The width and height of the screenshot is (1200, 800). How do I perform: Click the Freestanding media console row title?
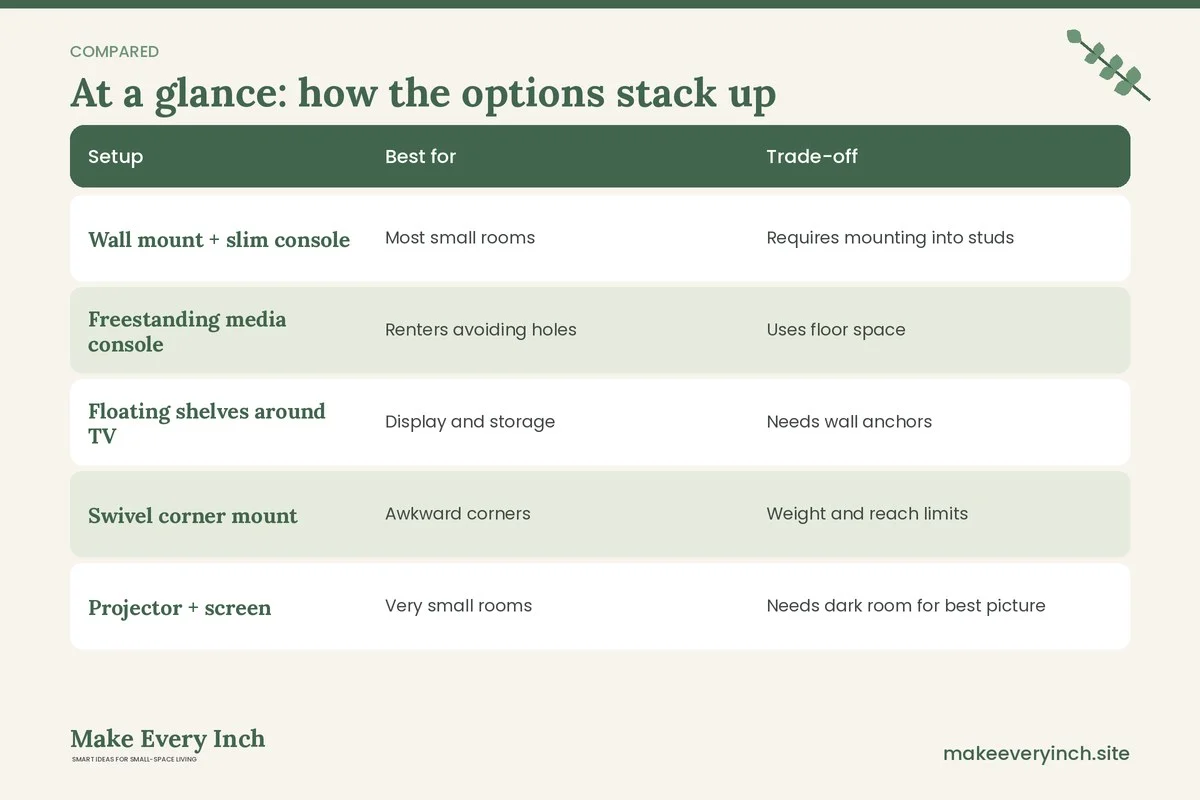(x=187, y=331)
